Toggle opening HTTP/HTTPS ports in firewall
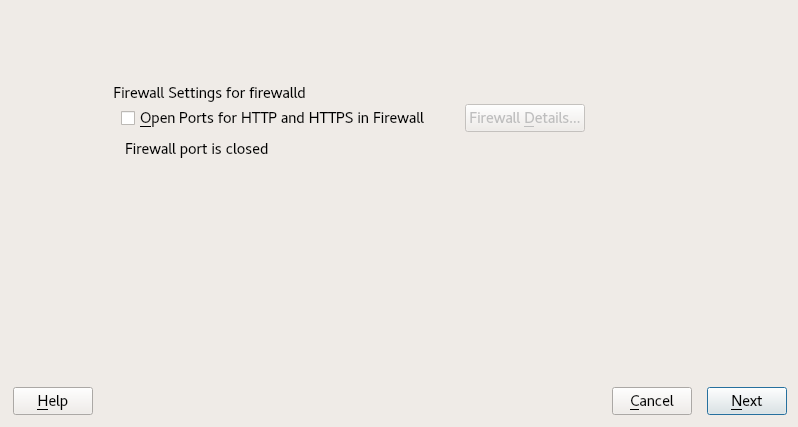The height and width of the screenshot is (427, 798). click(x=128, y=118)
